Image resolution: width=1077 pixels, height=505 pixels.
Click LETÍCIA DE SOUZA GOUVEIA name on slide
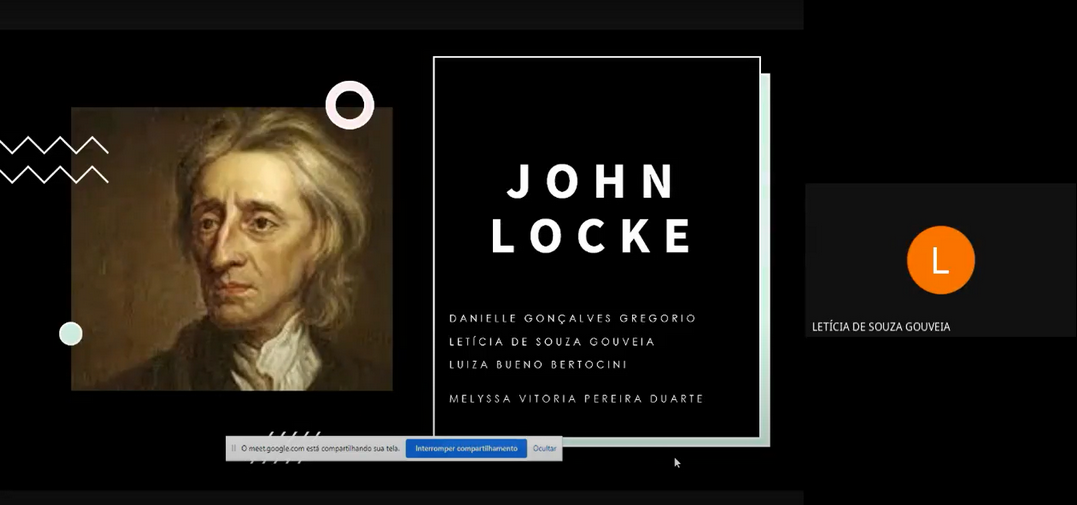(x=552, y=341)
